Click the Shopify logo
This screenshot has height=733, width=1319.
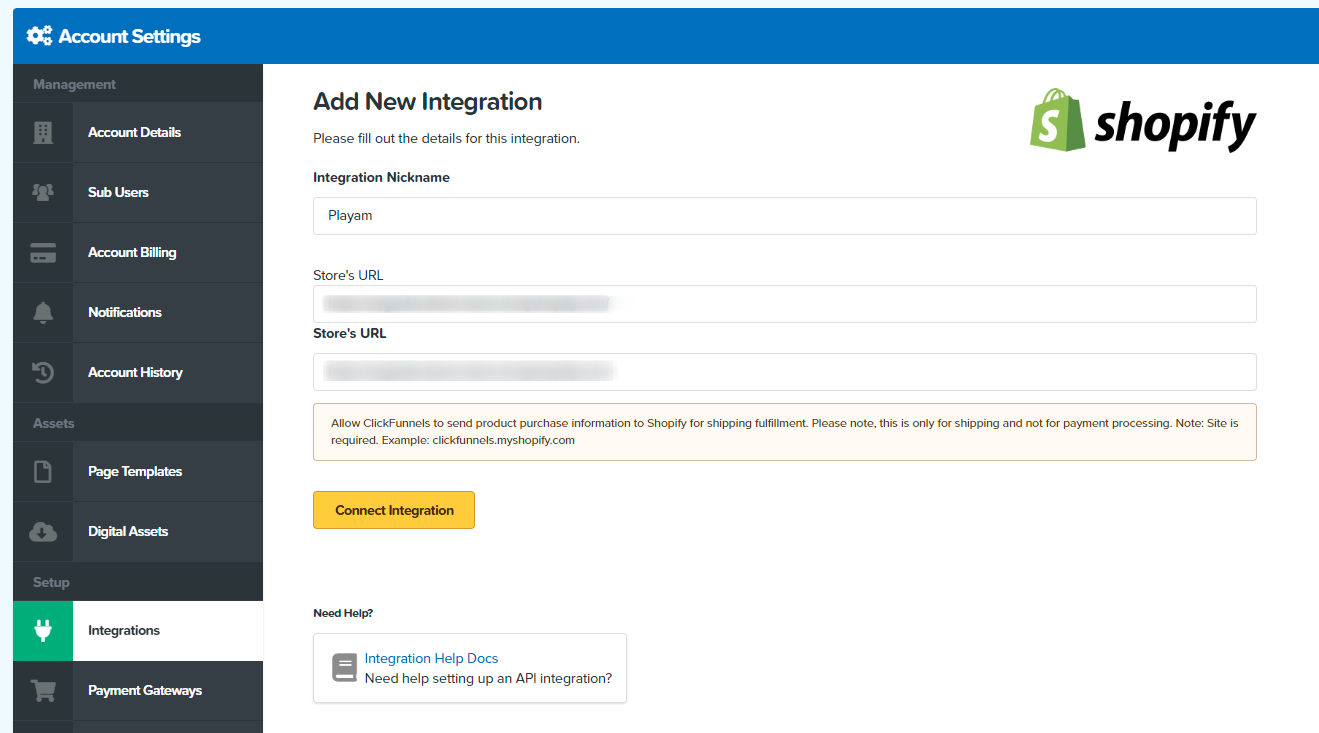[1143, 121]
